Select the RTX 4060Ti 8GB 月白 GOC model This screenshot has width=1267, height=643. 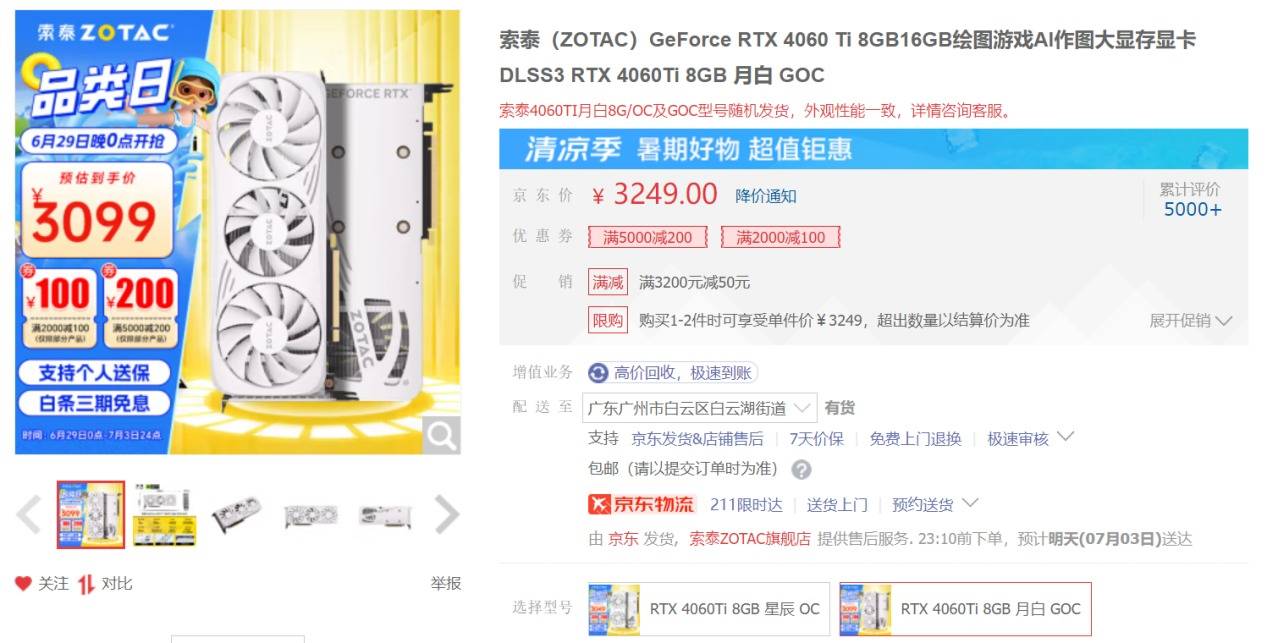tap(965, 608)
